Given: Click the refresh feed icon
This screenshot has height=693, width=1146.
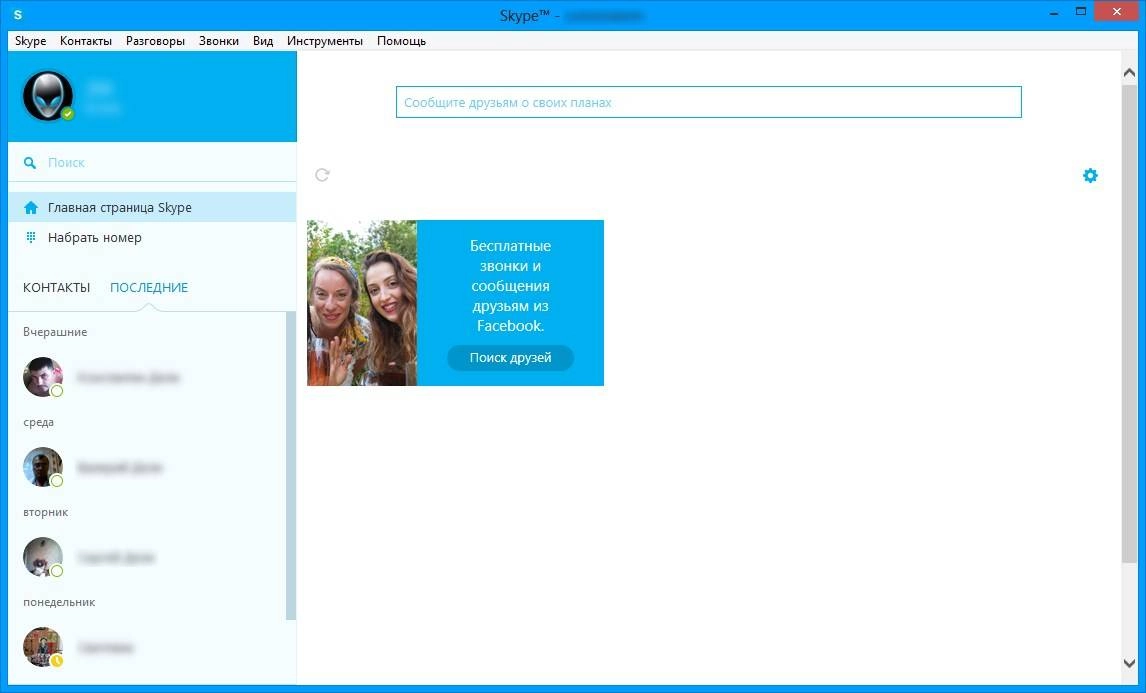Looking at the screenshot, I should [322, 175].
